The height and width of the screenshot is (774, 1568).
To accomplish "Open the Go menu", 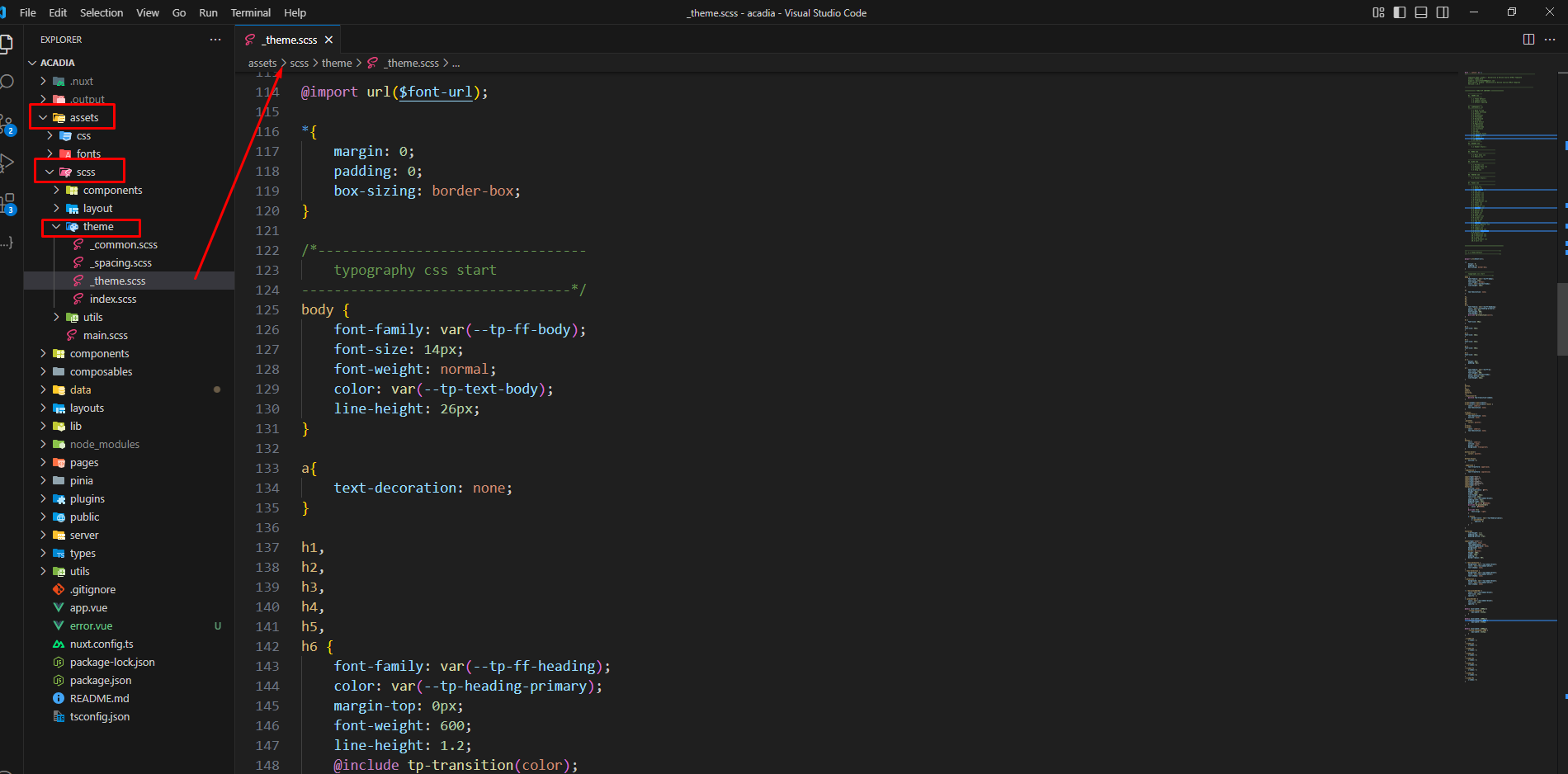I will click(x=179, y=12).
